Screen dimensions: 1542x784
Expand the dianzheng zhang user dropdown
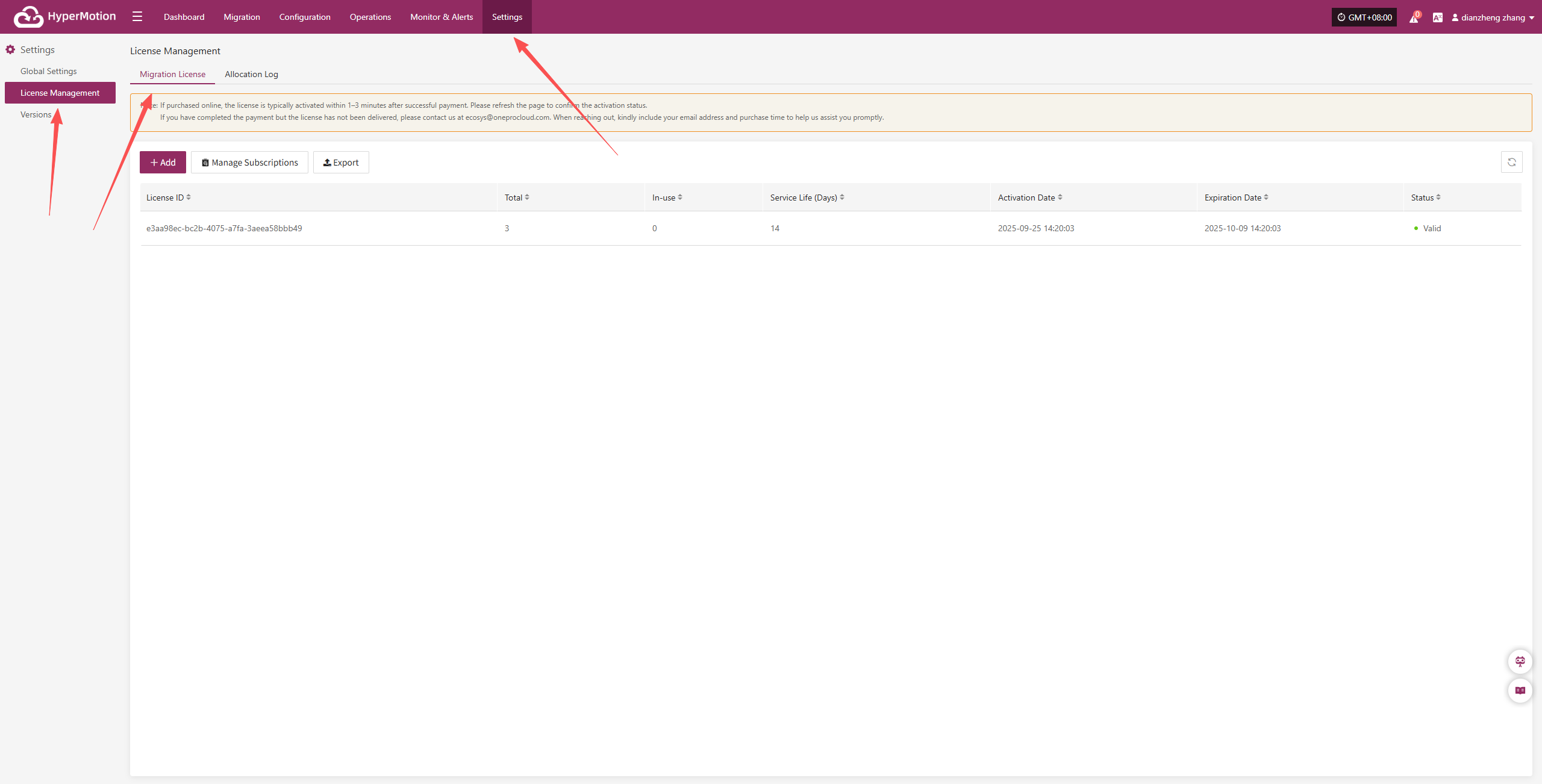click(x=1493, y=17)
